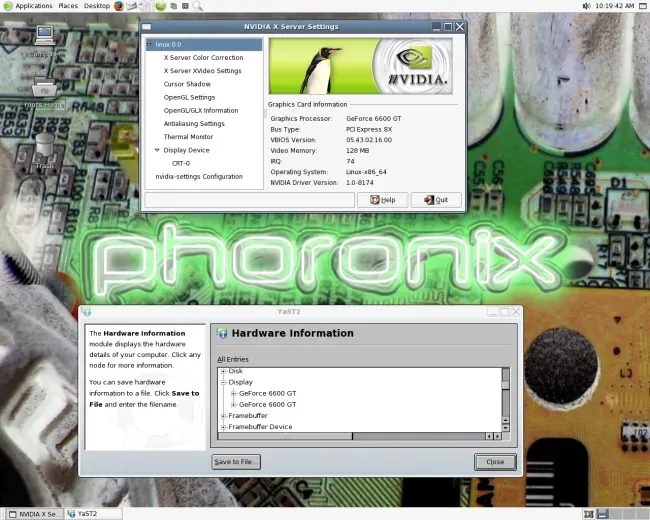The image size is (650, 520).
Task: Switch to YaST2 taskbar entry
Action: [x=94, y=514]
